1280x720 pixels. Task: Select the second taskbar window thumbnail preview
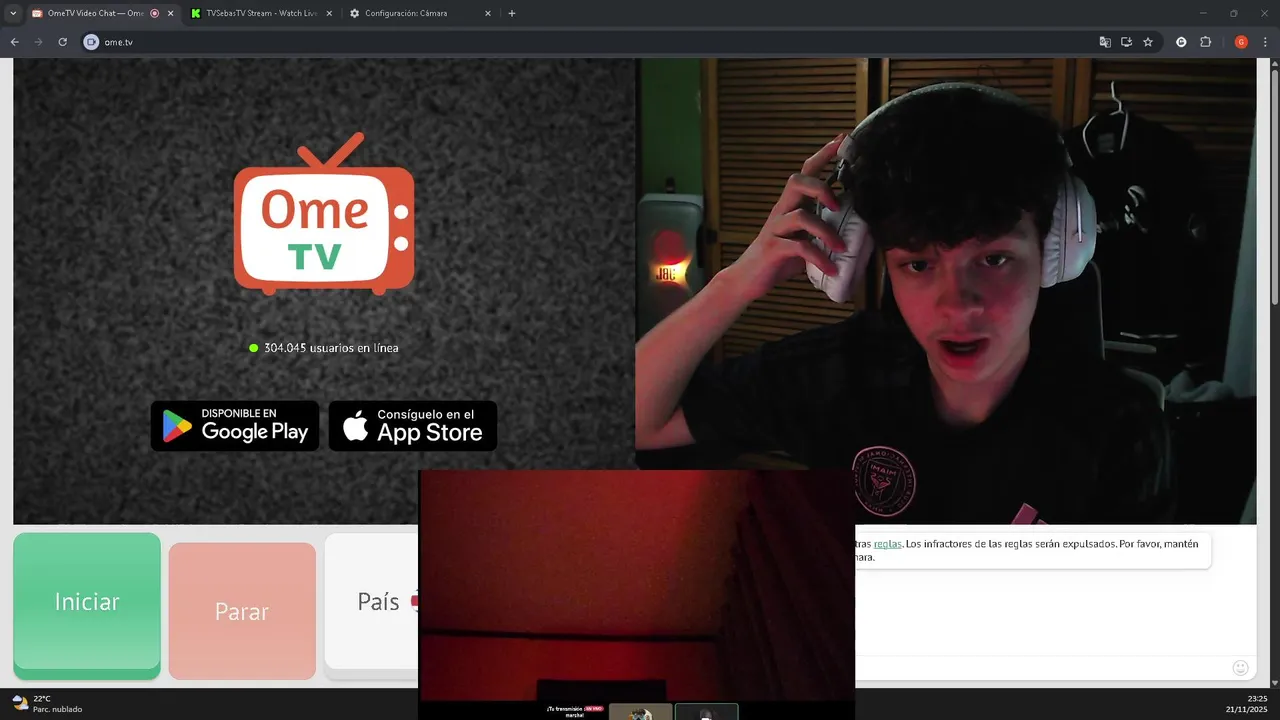706,713
